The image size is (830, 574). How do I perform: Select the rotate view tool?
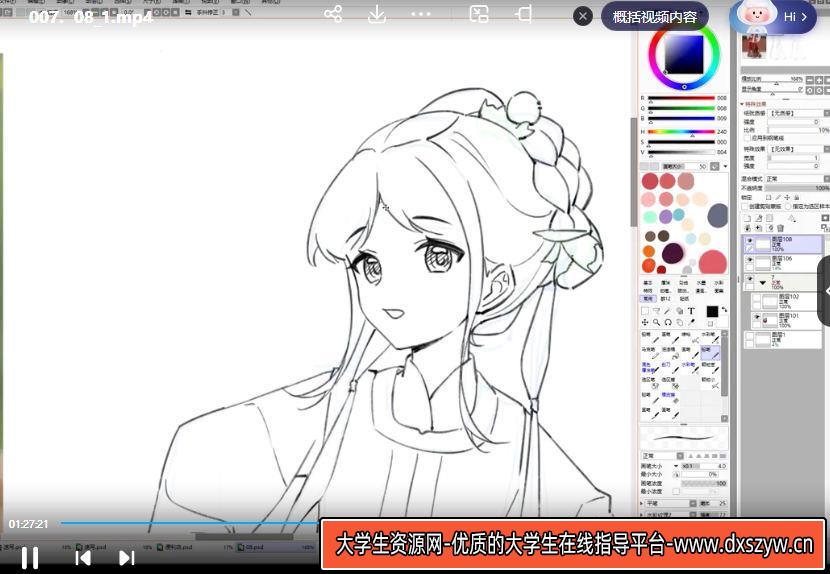668,322
